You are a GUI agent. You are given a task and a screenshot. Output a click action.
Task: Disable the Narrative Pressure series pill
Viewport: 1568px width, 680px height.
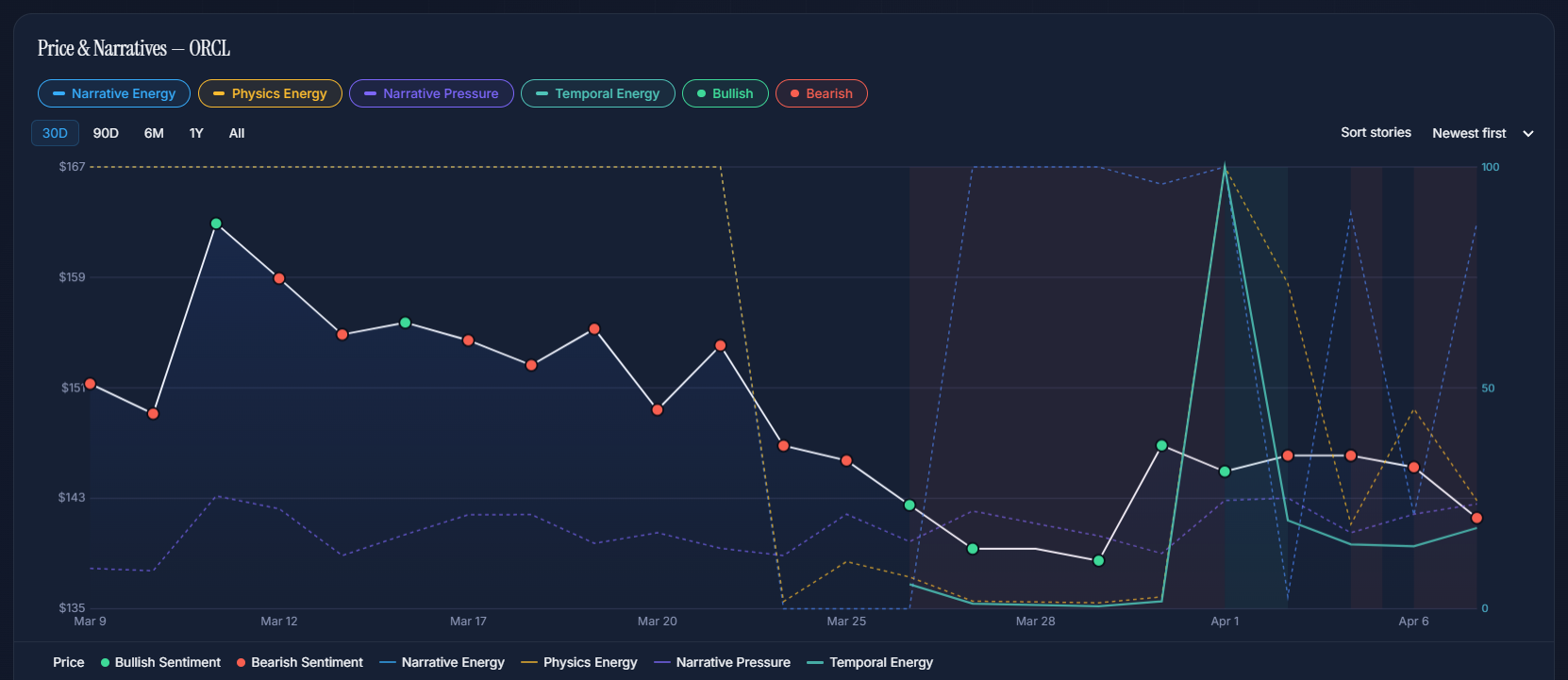[x=431, y=93]
